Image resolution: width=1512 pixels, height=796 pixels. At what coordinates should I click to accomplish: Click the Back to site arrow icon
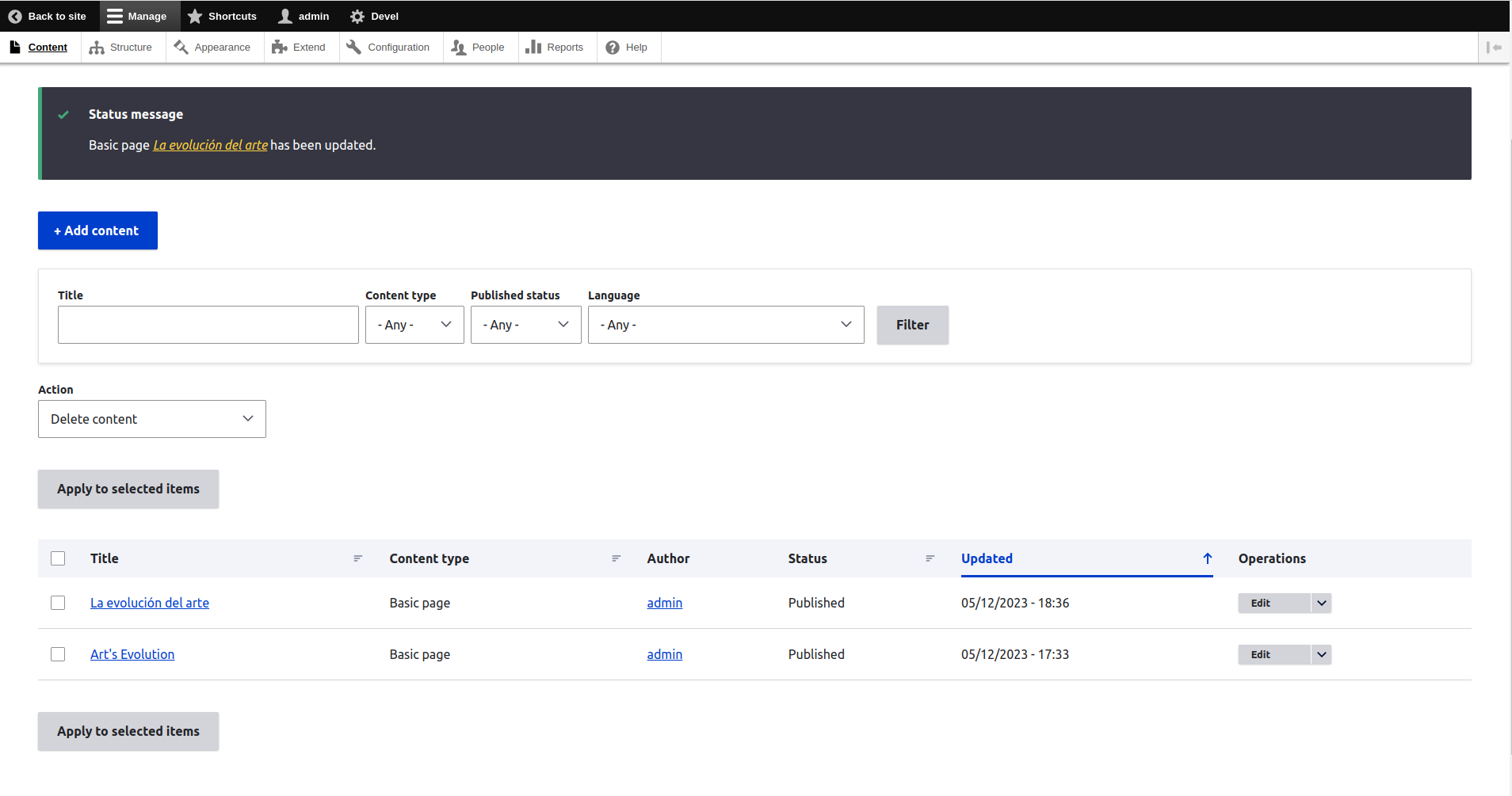coord(15,16)
